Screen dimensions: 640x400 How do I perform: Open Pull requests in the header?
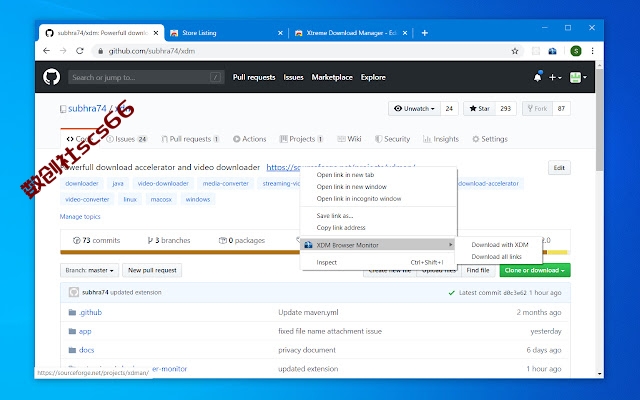click(254, 77)
